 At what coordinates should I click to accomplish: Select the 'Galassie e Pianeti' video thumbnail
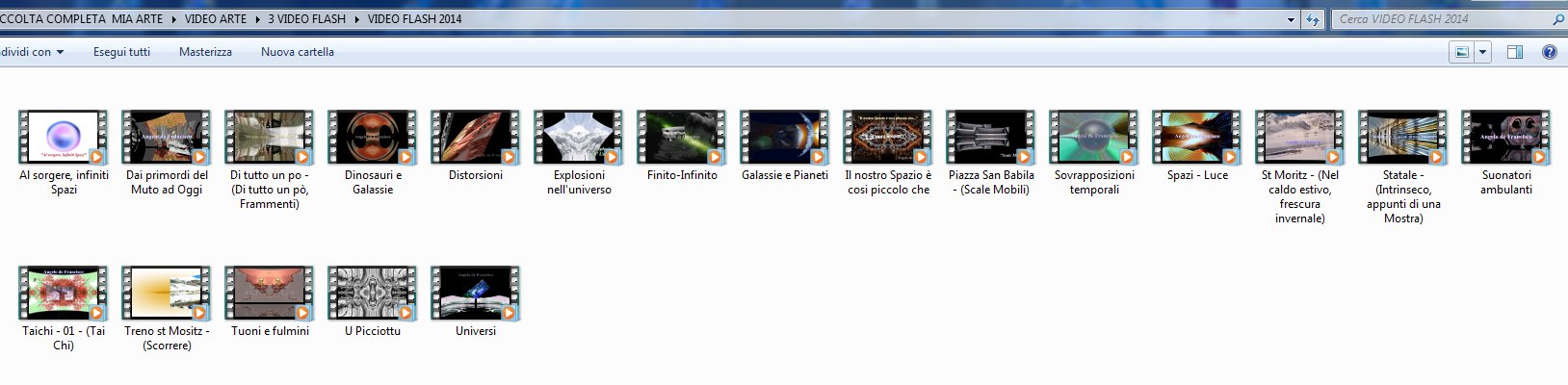click(785, 138)
